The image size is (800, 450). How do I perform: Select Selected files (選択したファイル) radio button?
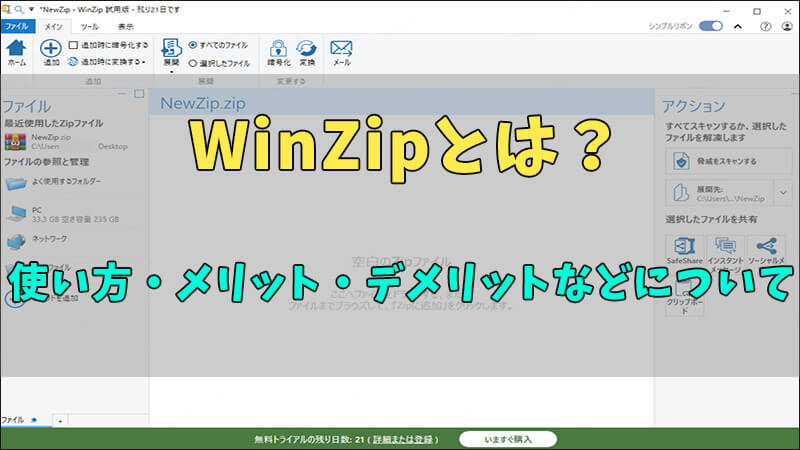192,63
